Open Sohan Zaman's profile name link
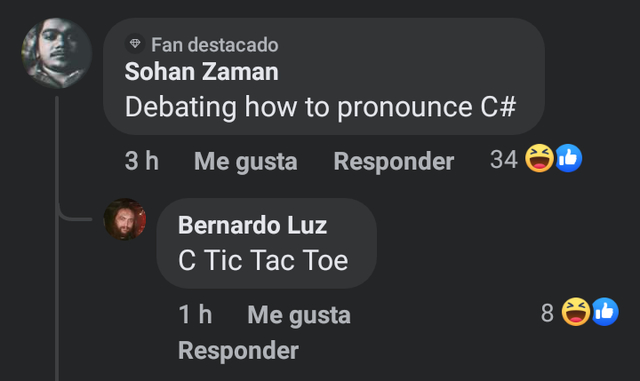The height and width of the screenshot is (381, 640). point(202,72)
